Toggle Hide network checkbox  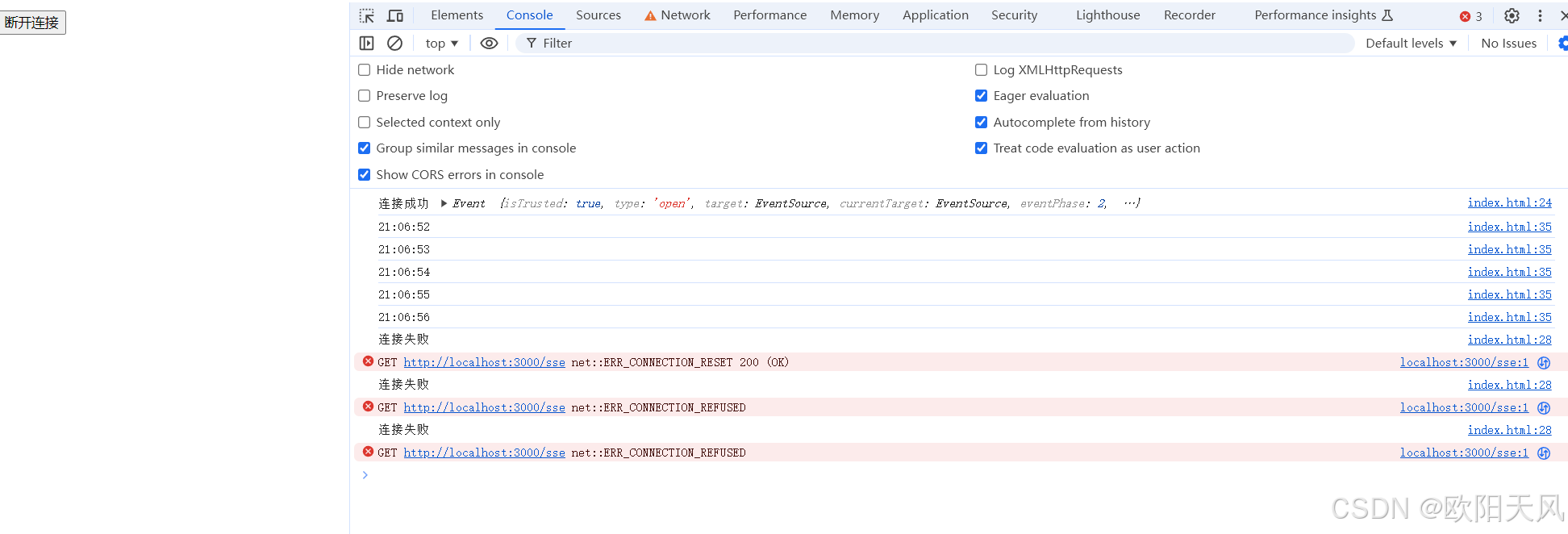pos(365,70)
